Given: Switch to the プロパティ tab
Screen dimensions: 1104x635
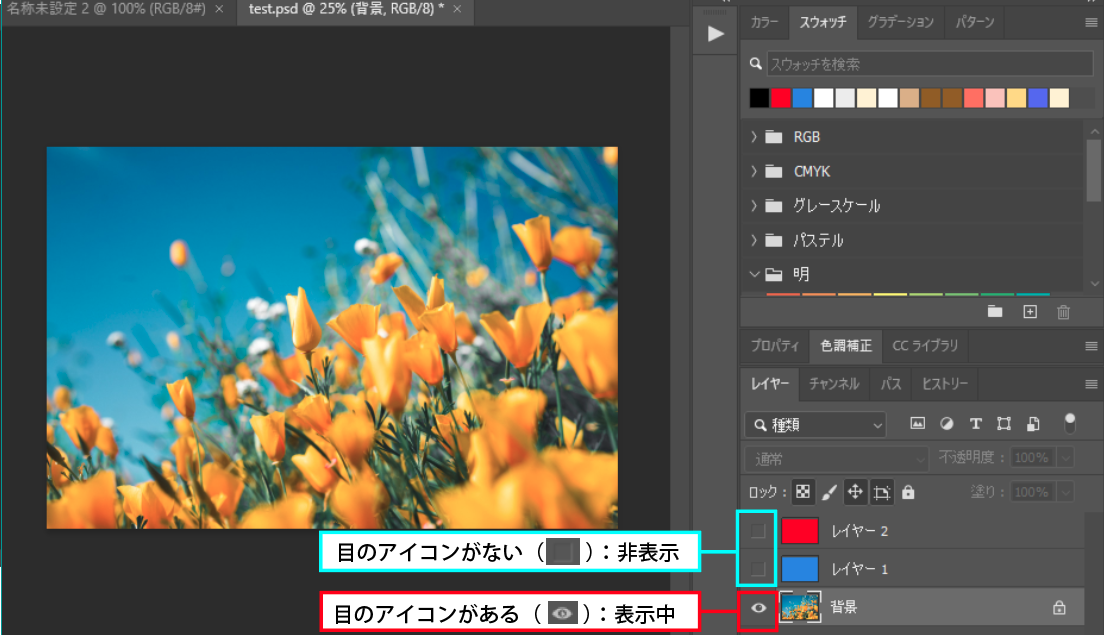Looking at the screenshot, I should coord(774,346).
